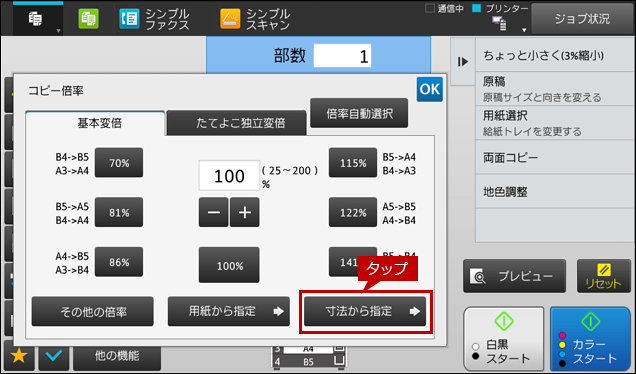Tap the blue checkmark icon

click(x=54, y=356)
